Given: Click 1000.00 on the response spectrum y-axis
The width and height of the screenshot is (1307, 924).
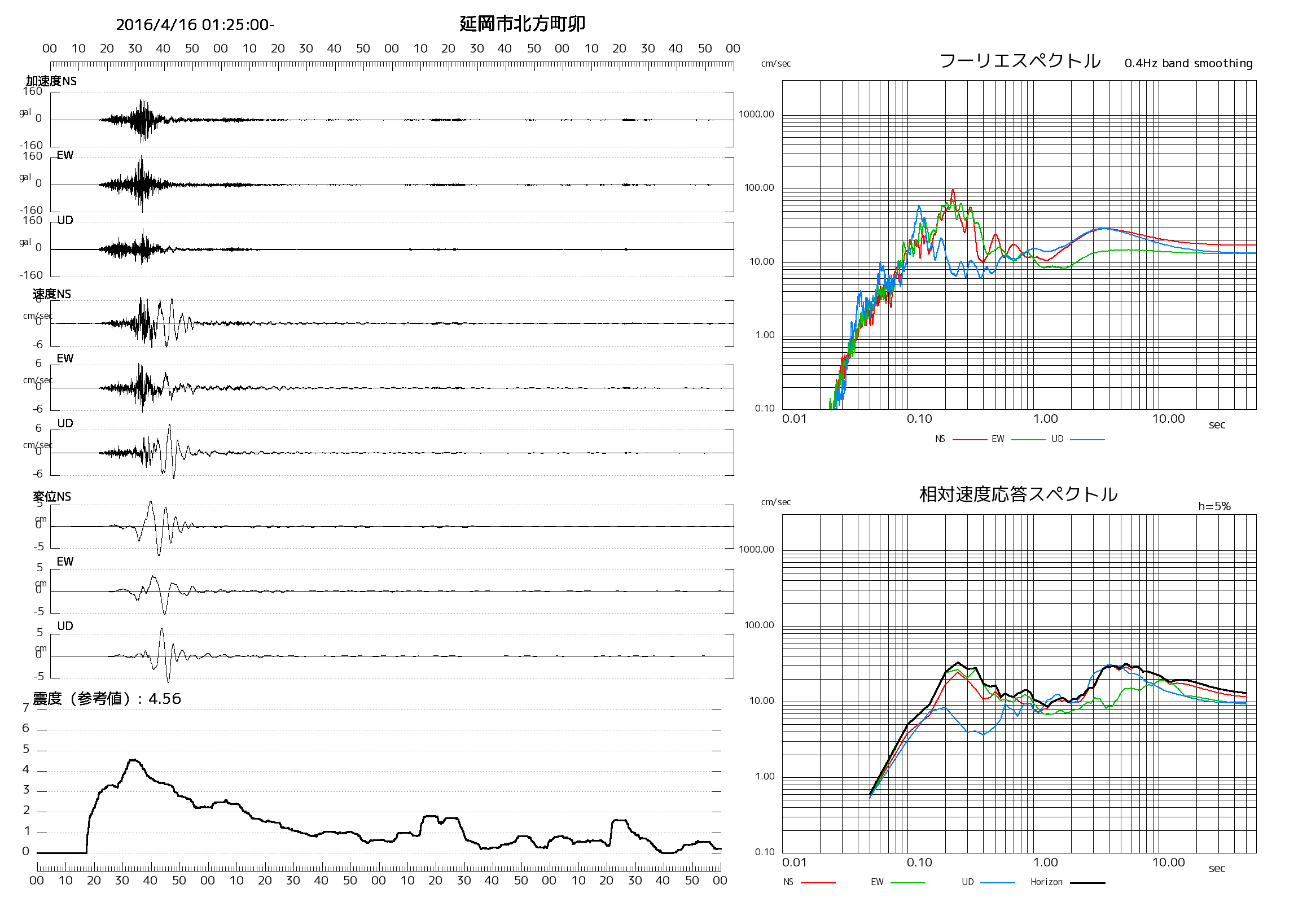Looking at the screenshot, I should point(757,550).
